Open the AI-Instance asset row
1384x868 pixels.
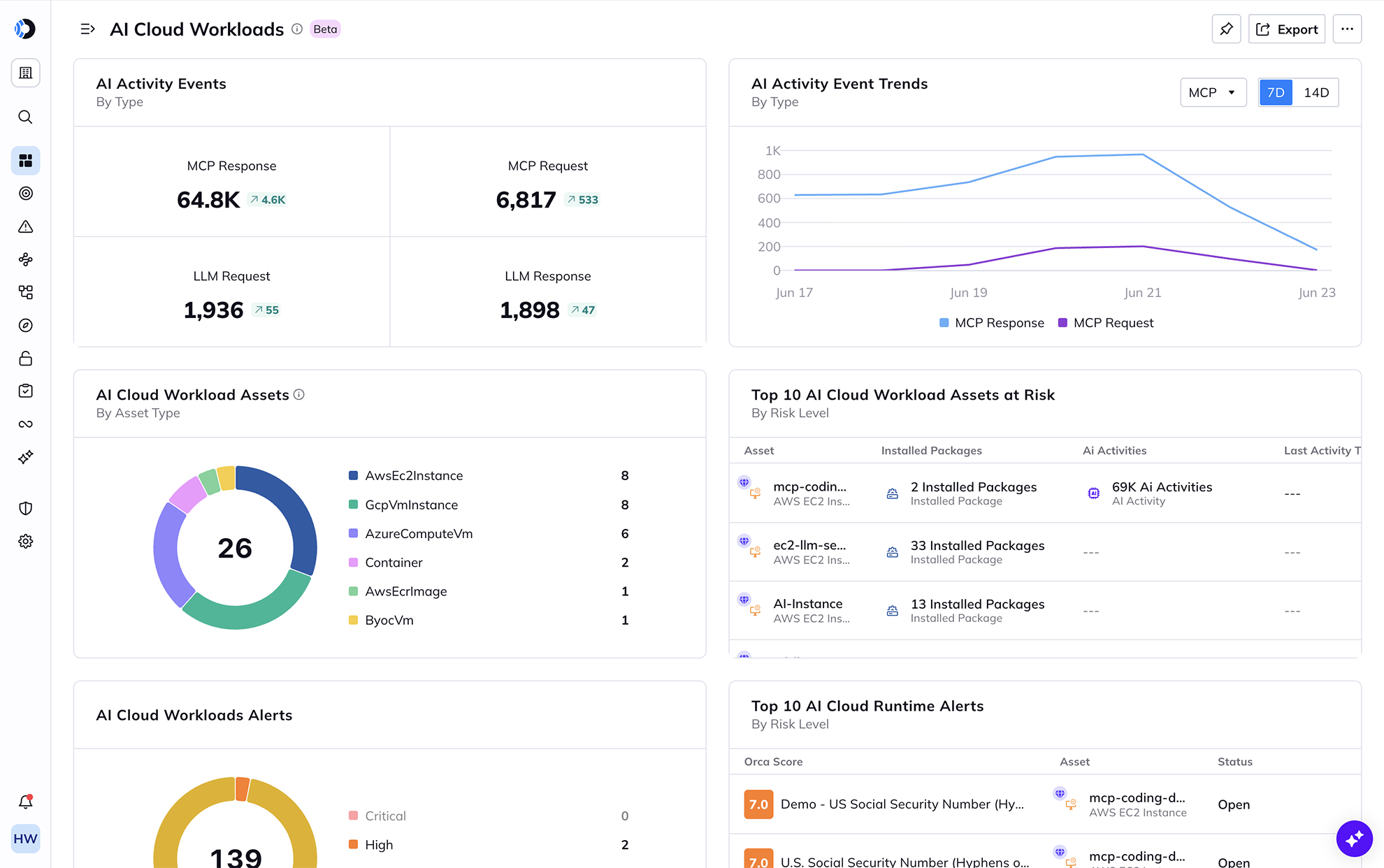[1045, 611]
